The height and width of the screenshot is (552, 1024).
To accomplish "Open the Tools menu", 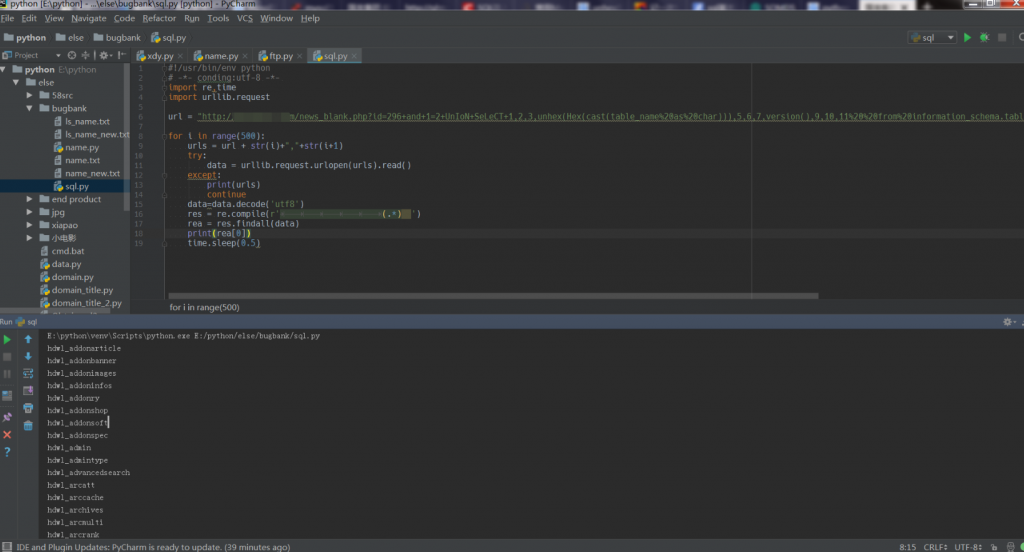I will [218, 18].
